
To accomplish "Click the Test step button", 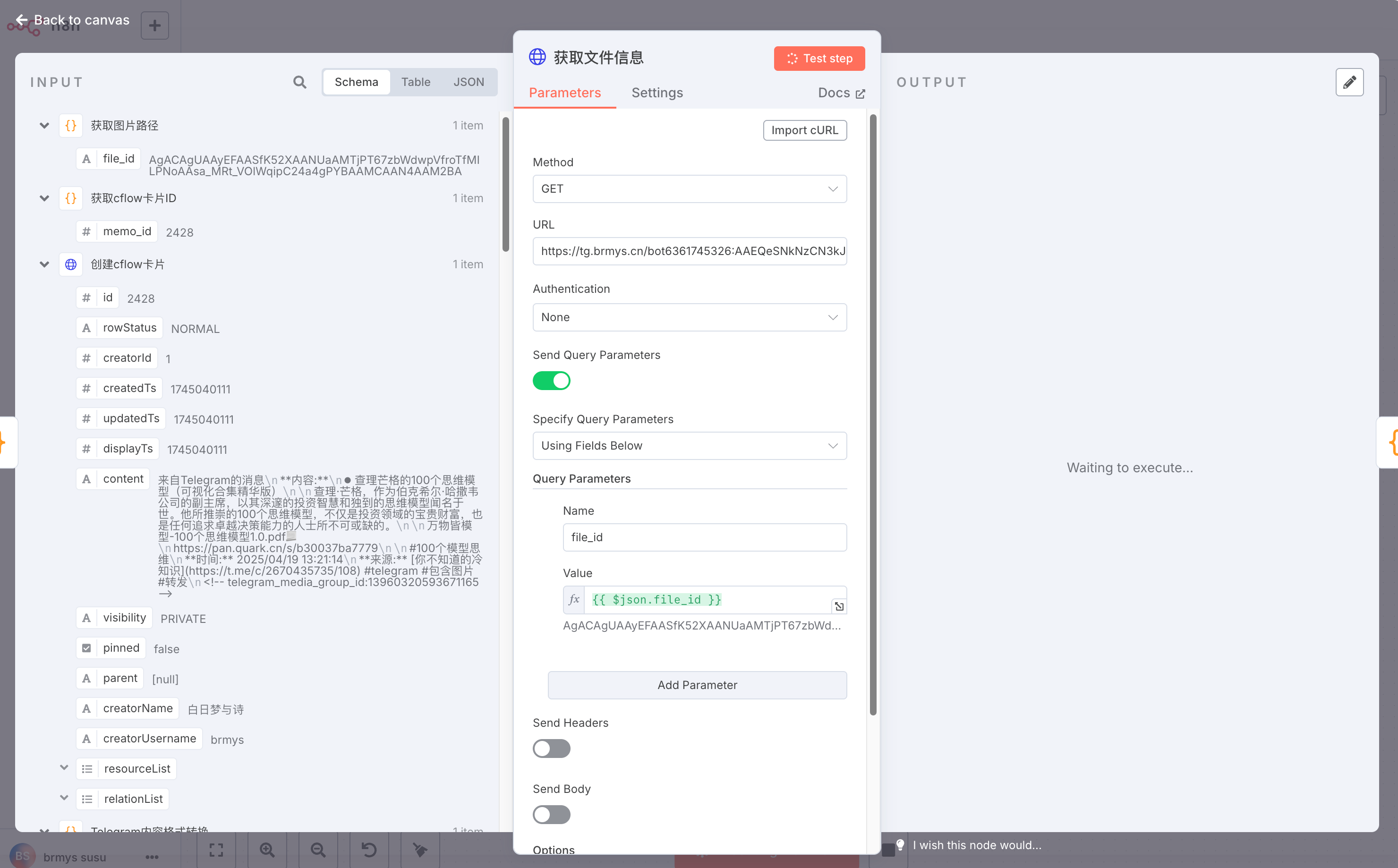I will (819, 58).
